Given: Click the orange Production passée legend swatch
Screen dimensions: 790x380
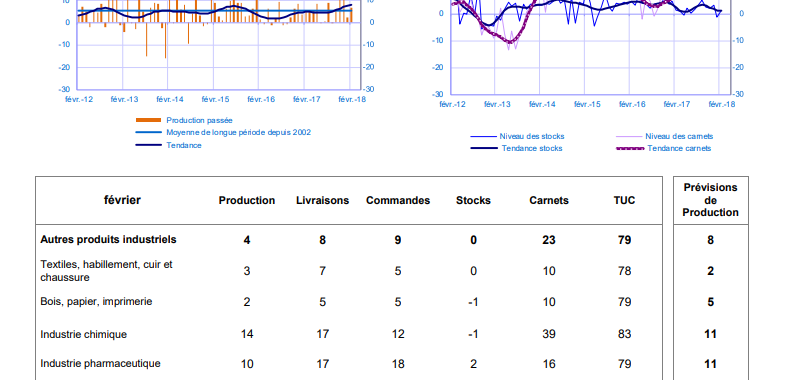Looking at the screenshot, I should pyautogui.click(x=148, y=120).
